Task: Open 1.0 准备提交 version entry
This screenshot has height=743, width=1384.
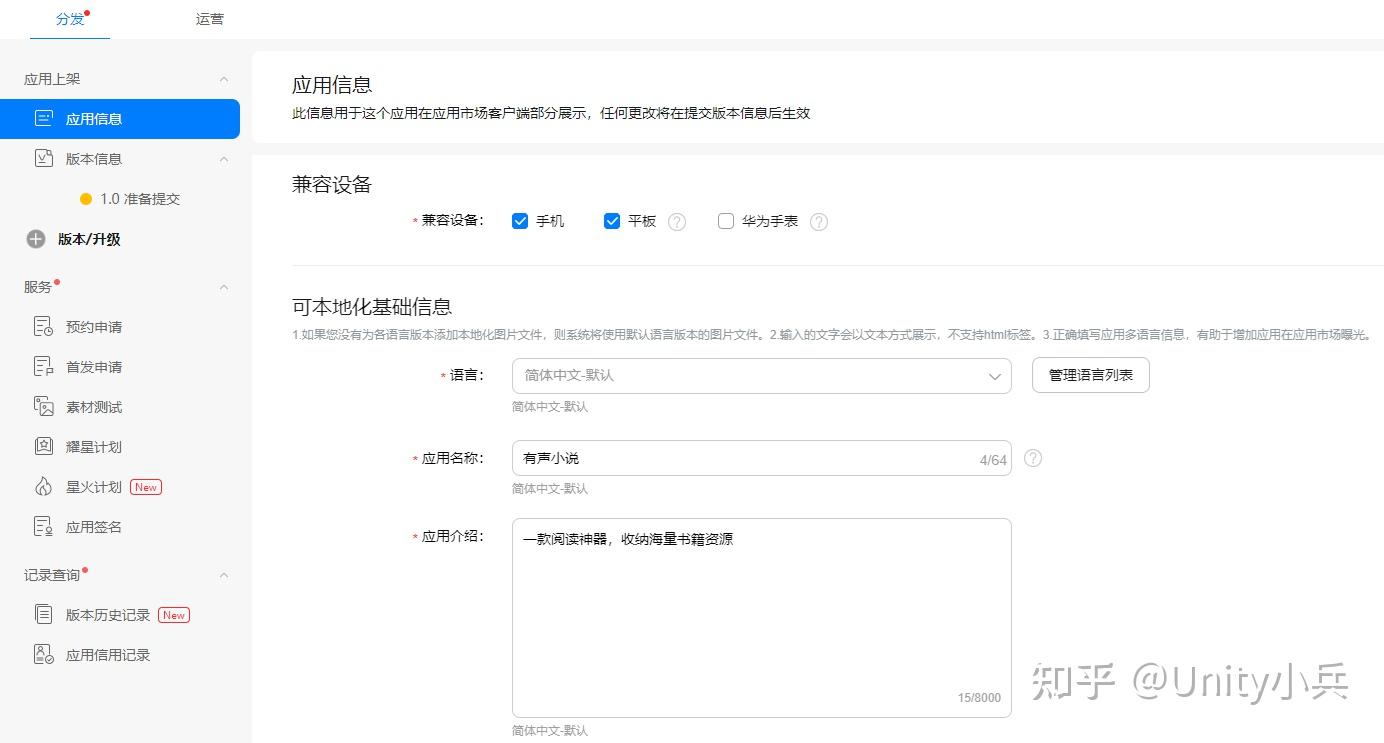Action: coord(140,199)
